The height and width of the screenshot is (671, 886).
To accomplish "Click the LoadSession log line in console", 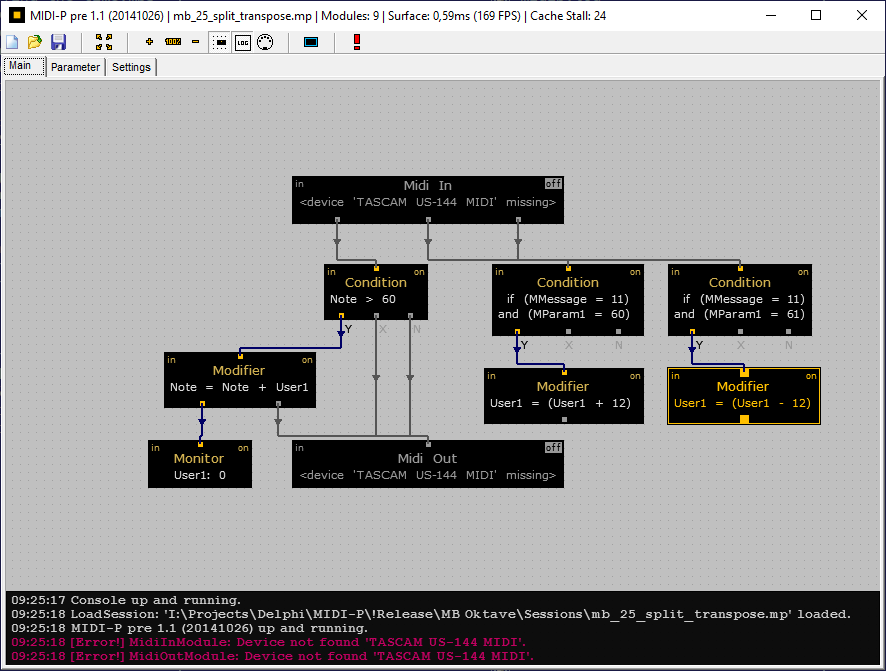I will coord(431,615).
